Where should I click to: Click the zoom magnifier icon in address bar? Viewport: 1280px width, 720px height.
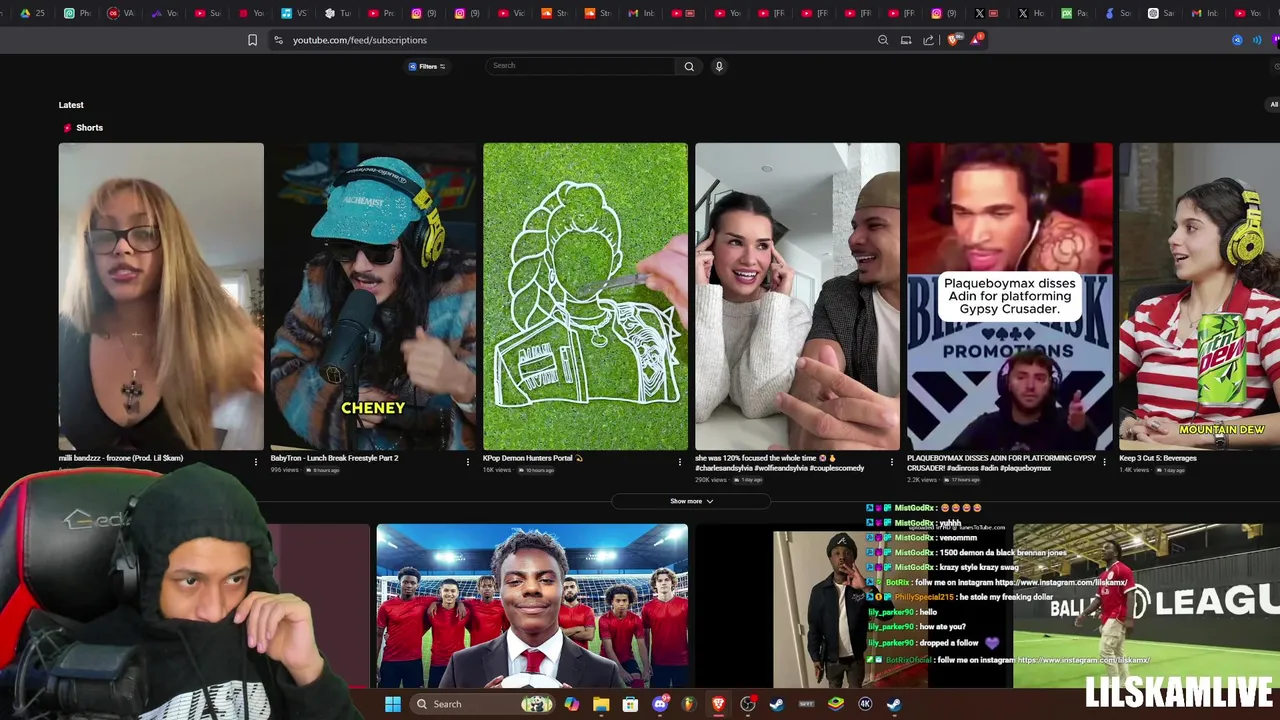click(x=883, y=40)
